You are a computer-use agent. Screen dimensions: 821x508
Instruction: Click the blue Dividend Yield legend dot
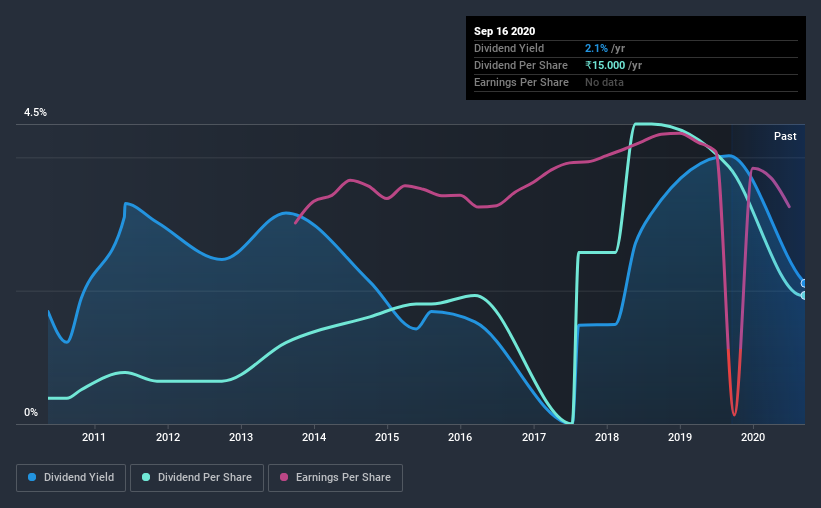[32, 477]
